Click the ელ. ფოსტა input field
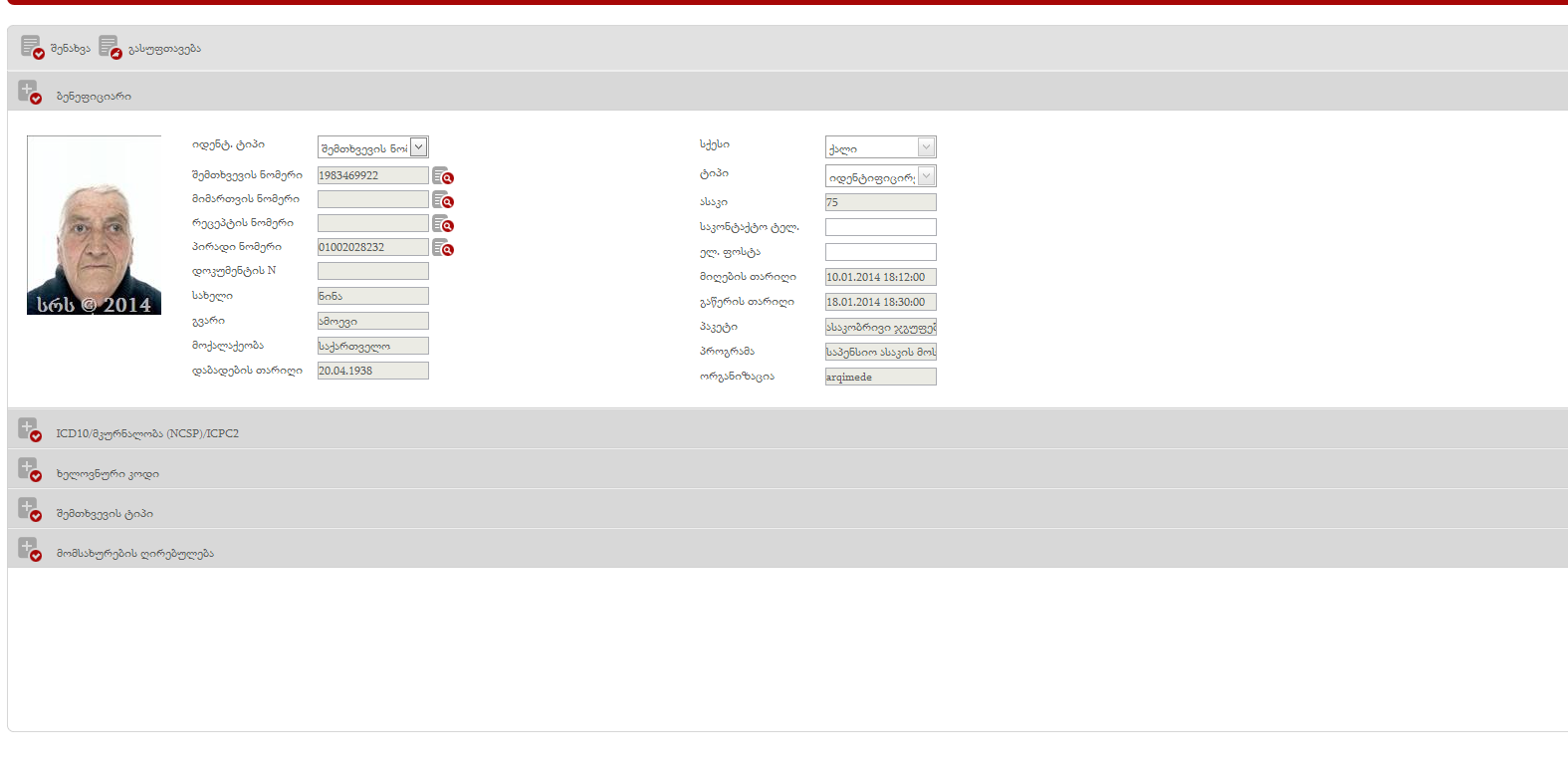Screen dimensions: 1568x771 [x=880, y=252]
